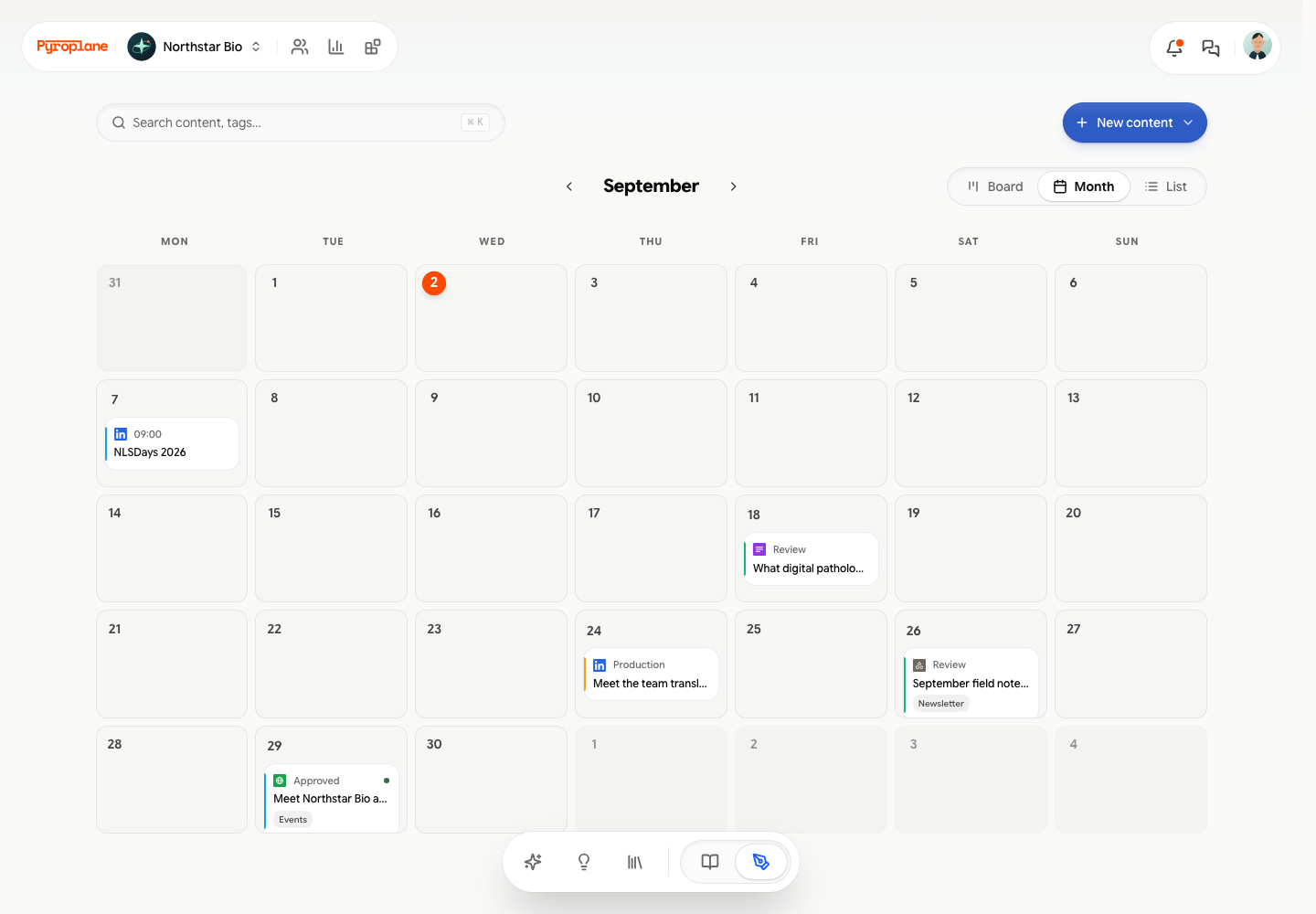This screenshot has height=914, width=1316.
Task: Go to the previous month
Action: (569, 186)
